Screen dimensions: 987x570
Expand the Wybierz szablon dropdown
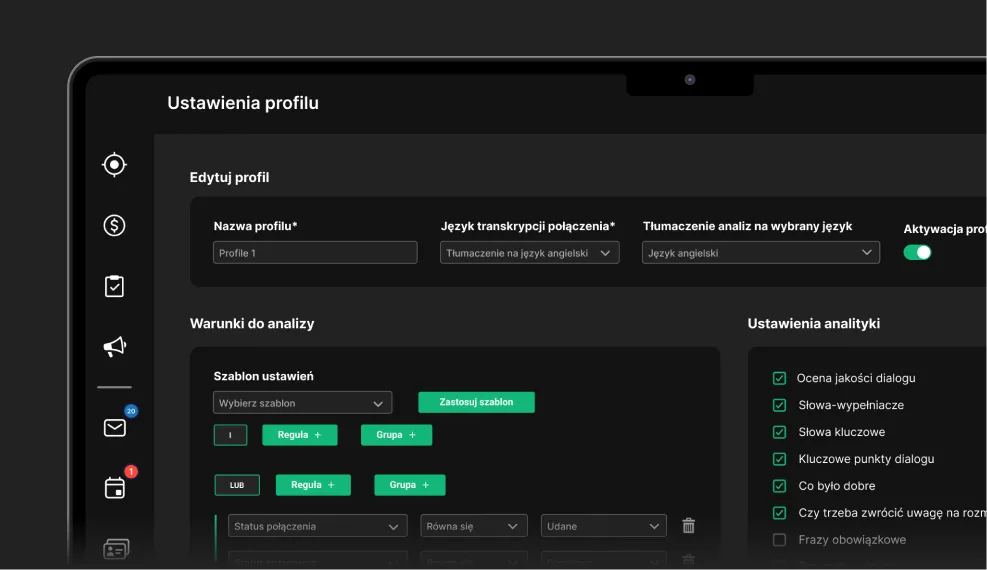point(302,403)
